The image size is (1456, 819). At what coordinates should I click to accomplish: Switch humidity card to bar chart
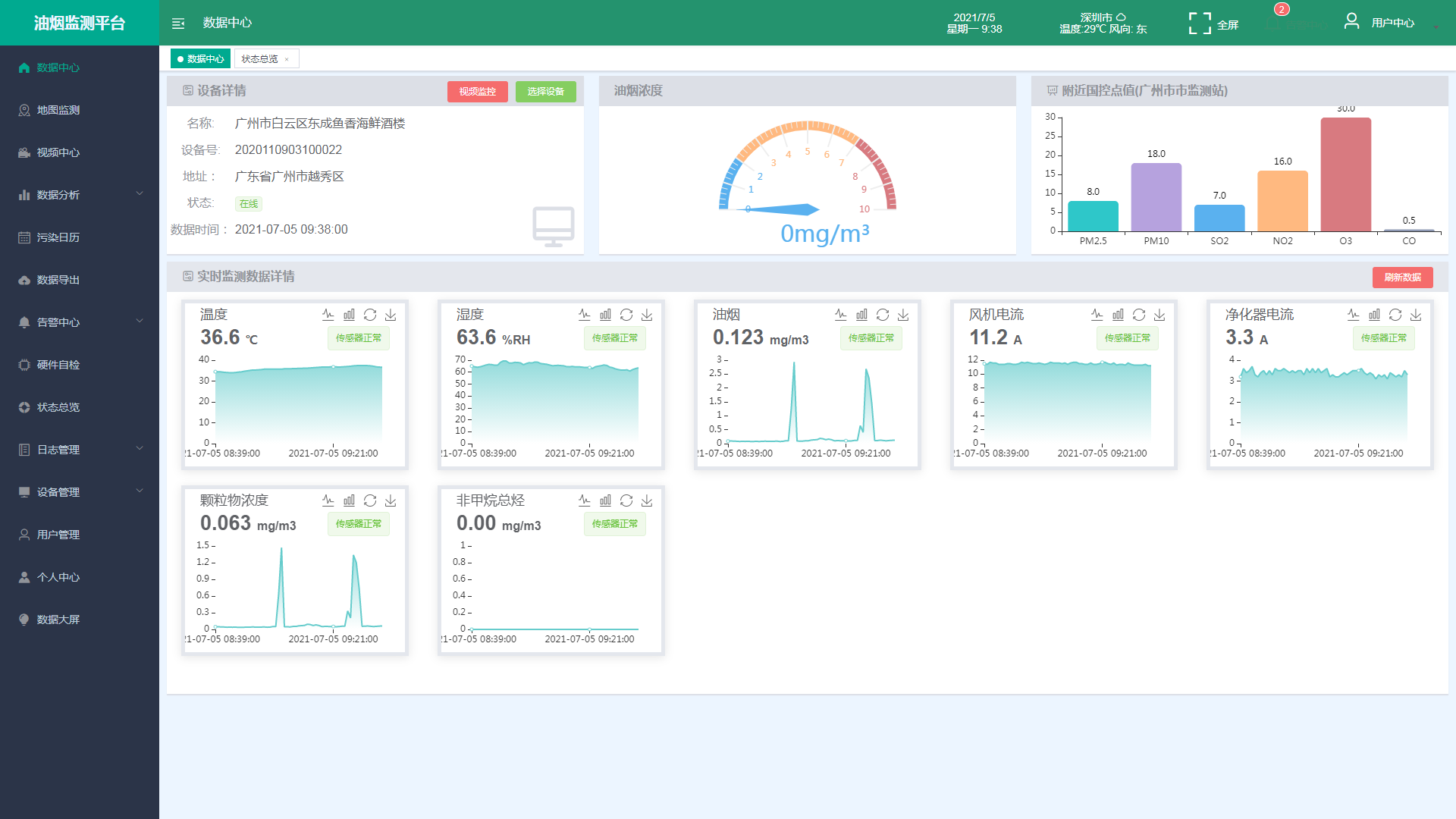tap(605, 314)
